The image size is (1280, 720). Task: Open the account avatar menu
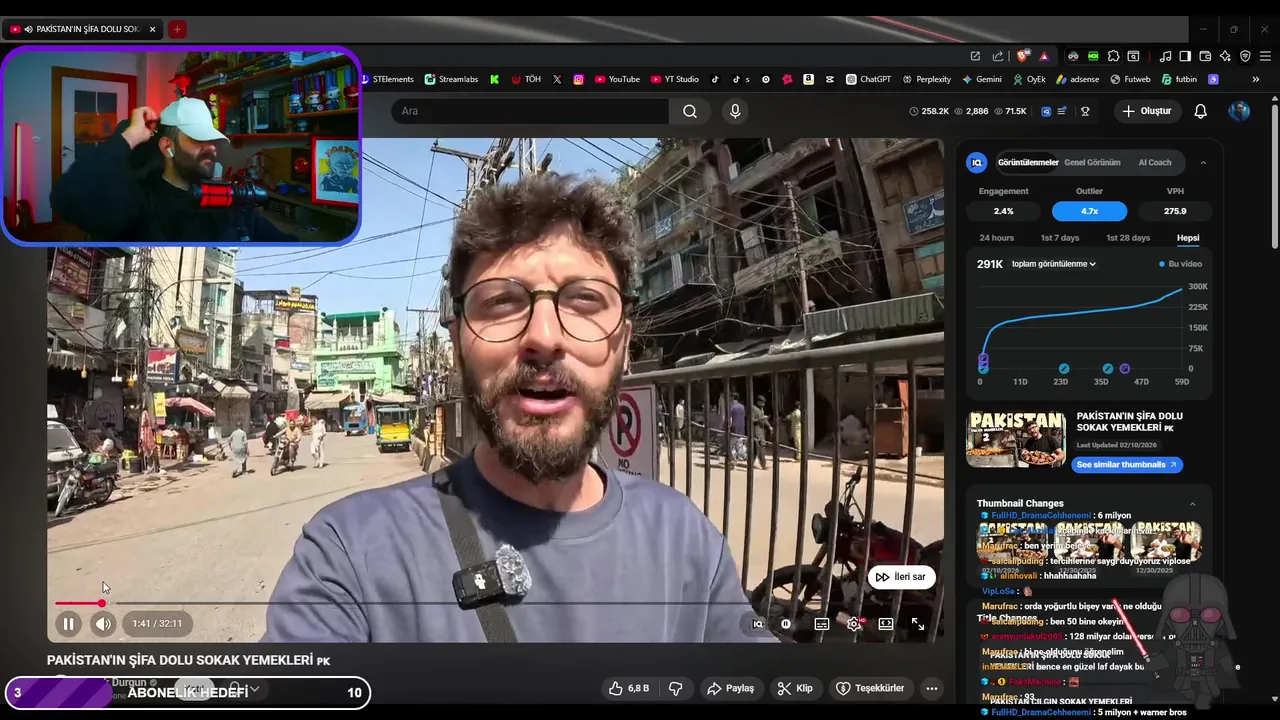[x=1239, y=111]
